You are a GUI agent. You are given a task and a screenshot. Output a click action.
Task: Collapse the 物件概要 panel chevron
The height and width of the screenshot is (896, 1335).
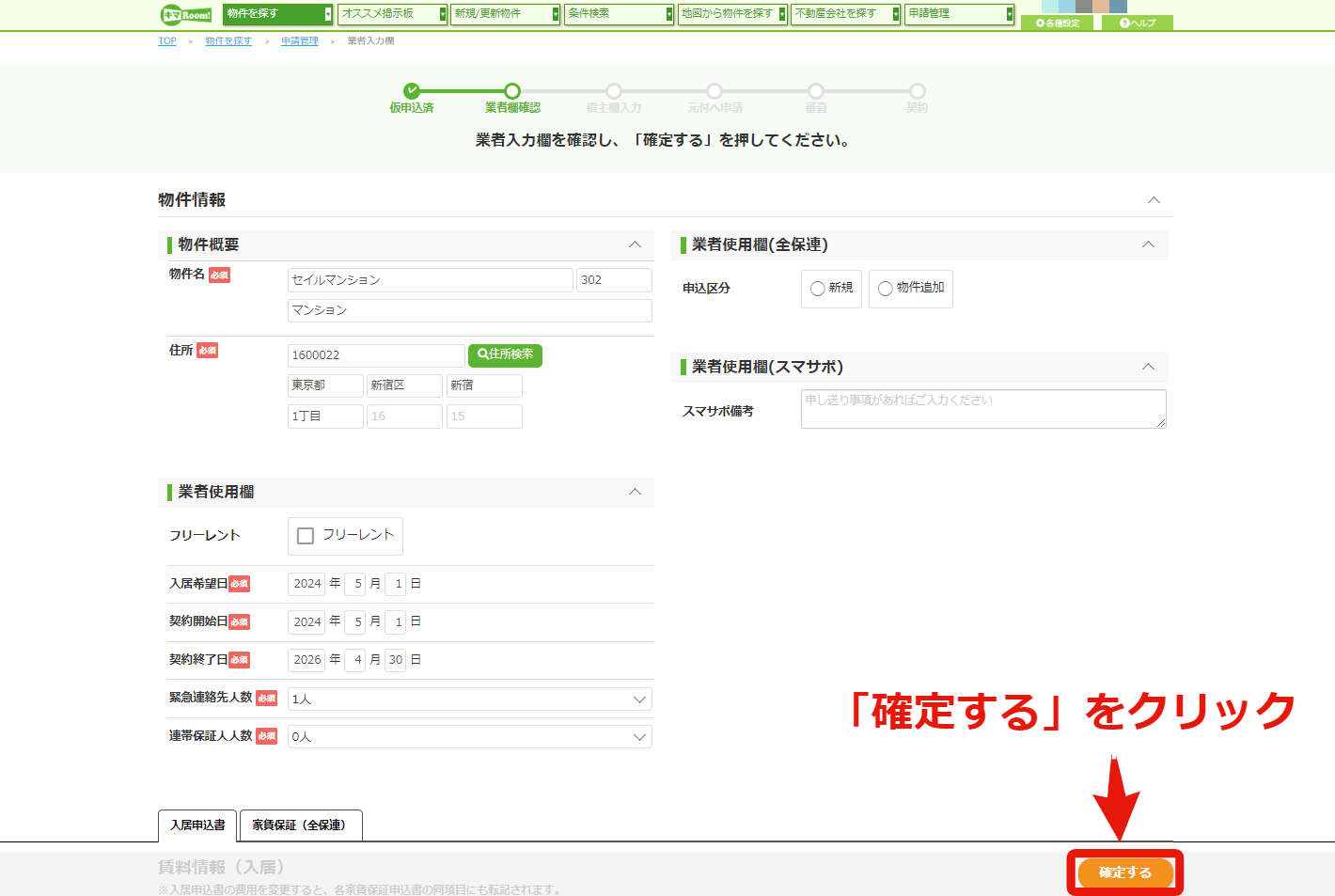(635, 244)
